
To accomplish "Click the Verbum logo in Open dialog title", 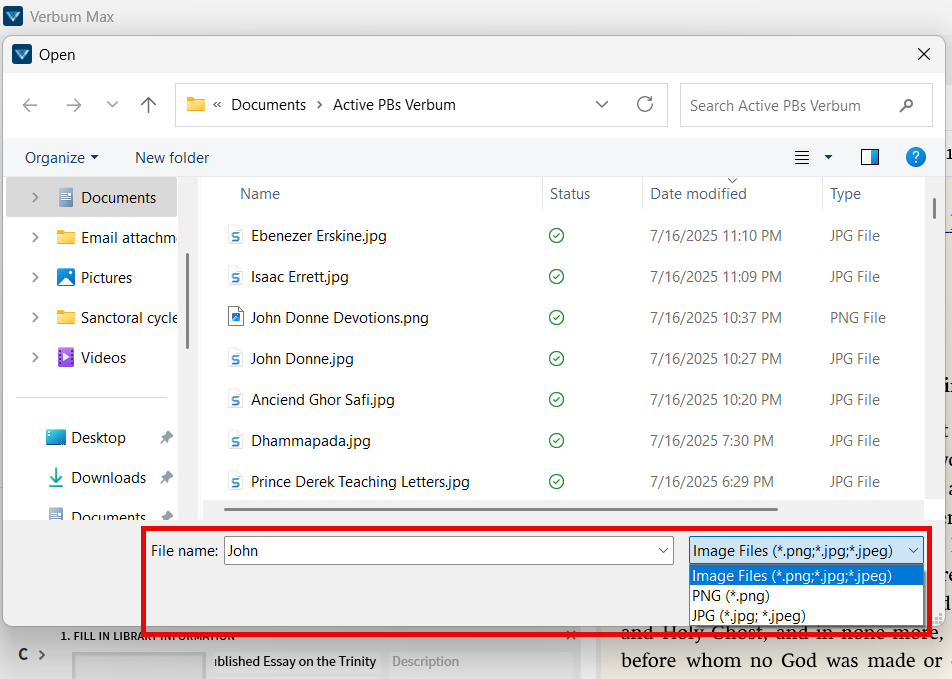I will point(22,55).
